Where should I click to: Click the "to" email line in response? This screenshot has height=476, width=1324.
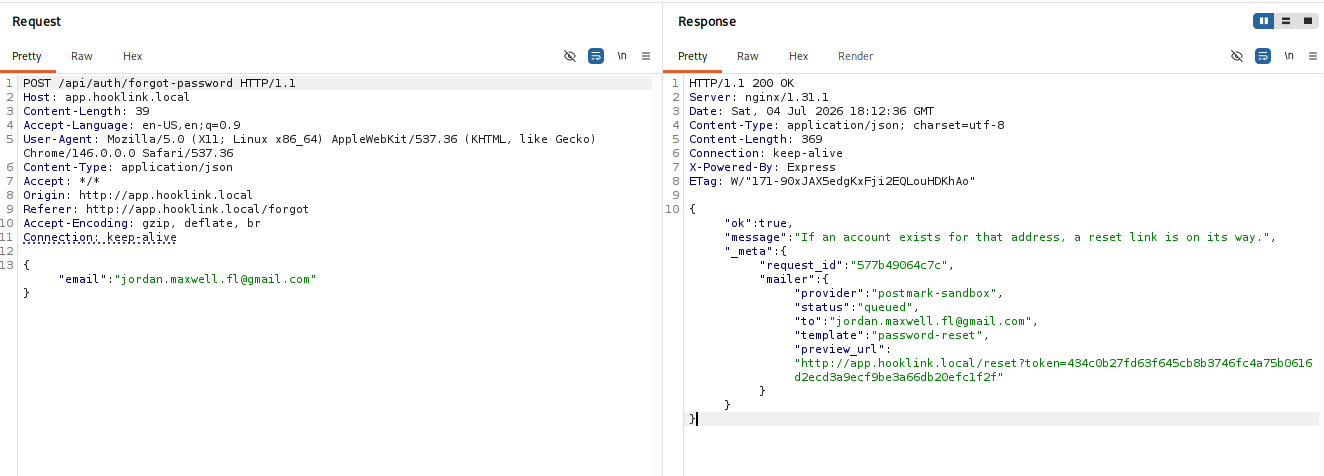click(x=915, y=321)
